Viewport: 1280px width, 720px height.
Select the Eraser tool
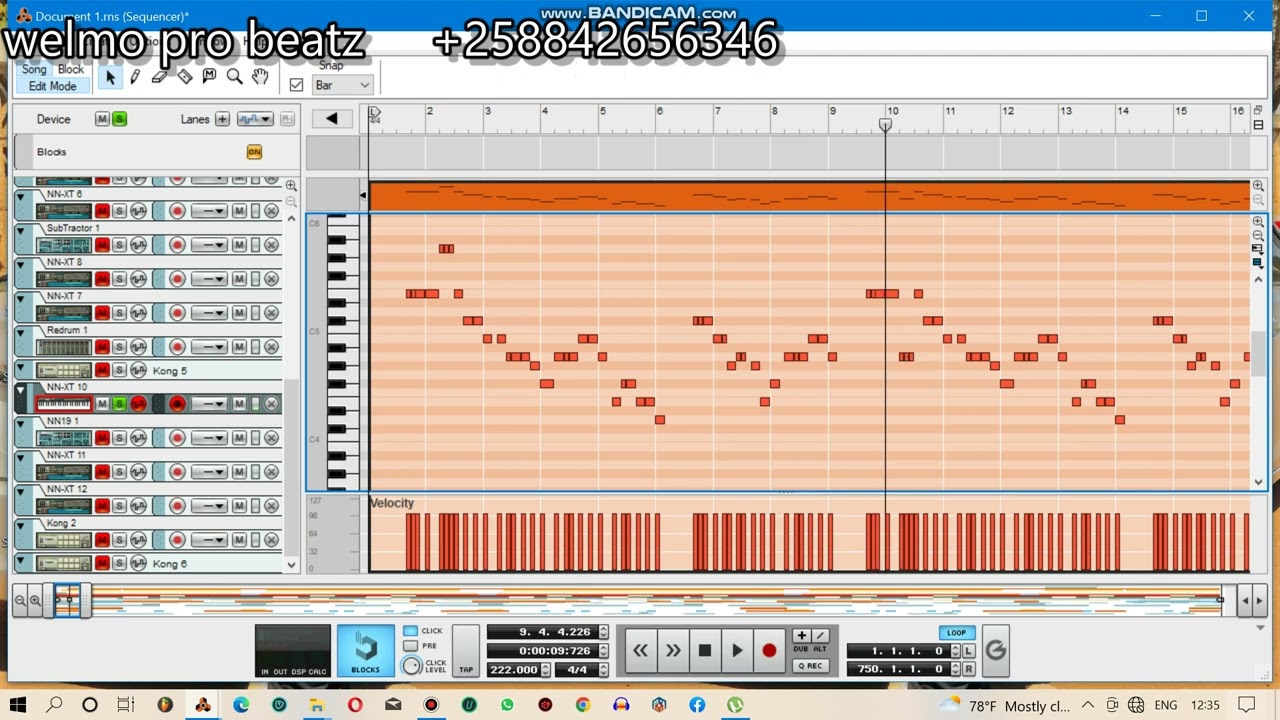click(159, 77)
